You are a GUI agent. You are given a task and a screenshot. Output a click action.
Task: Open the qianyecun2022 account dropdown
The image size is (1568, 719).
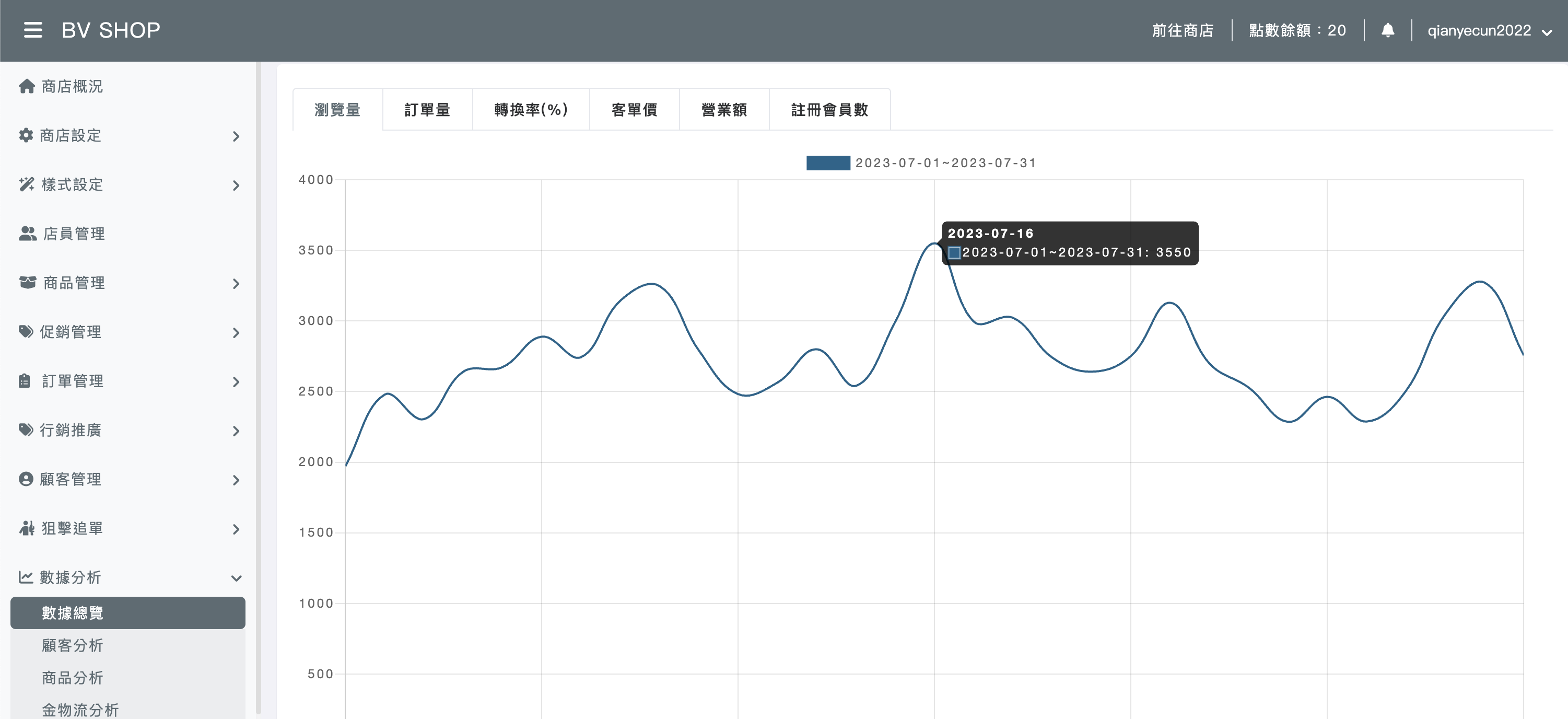pos(1490,30)
